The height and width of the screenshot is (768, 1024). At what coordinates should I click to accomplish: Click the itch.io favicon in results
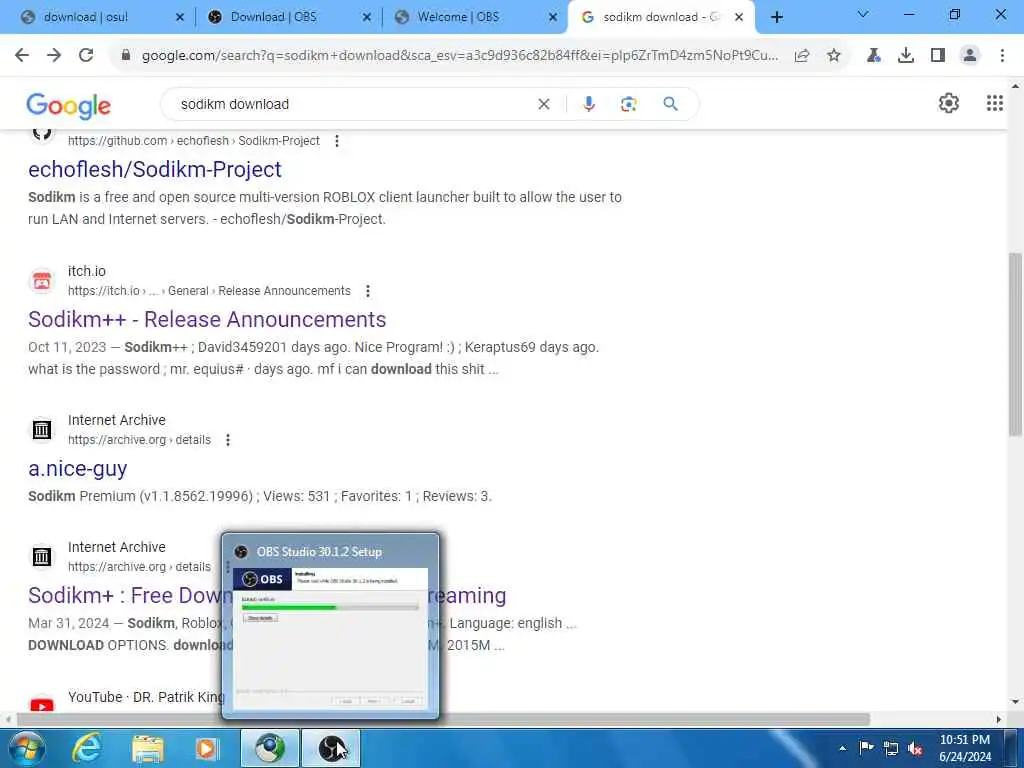(42, 281)
